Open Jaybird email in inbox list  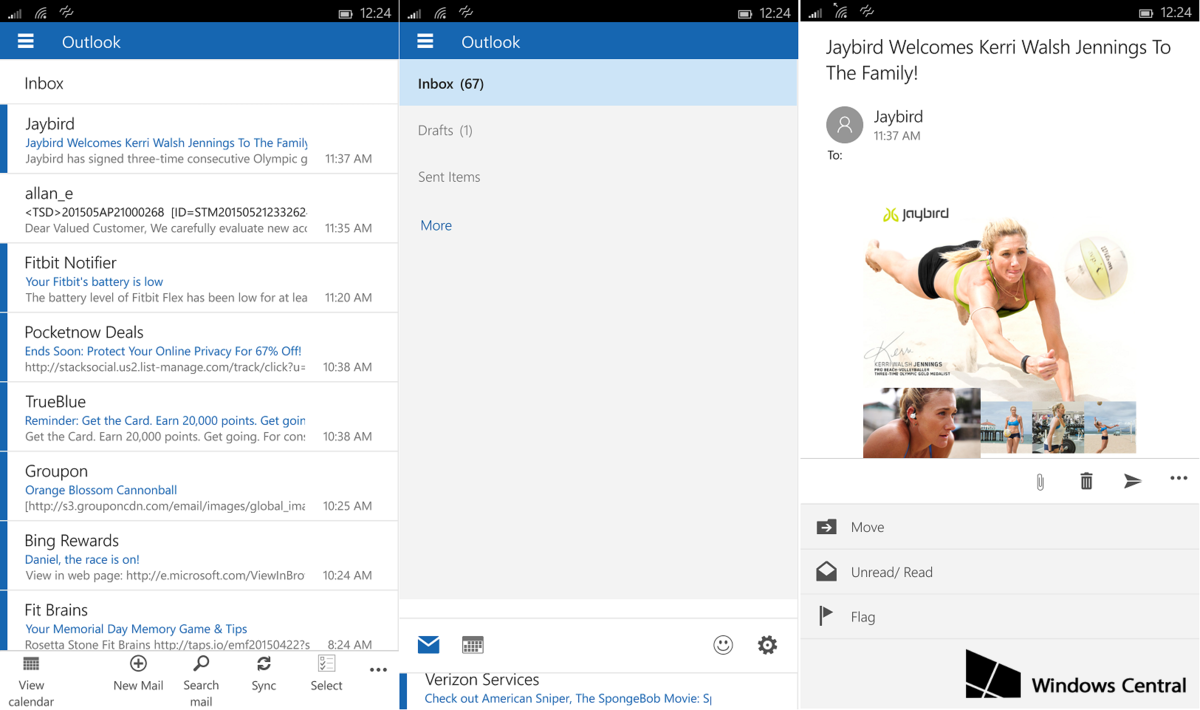point(199,139)
